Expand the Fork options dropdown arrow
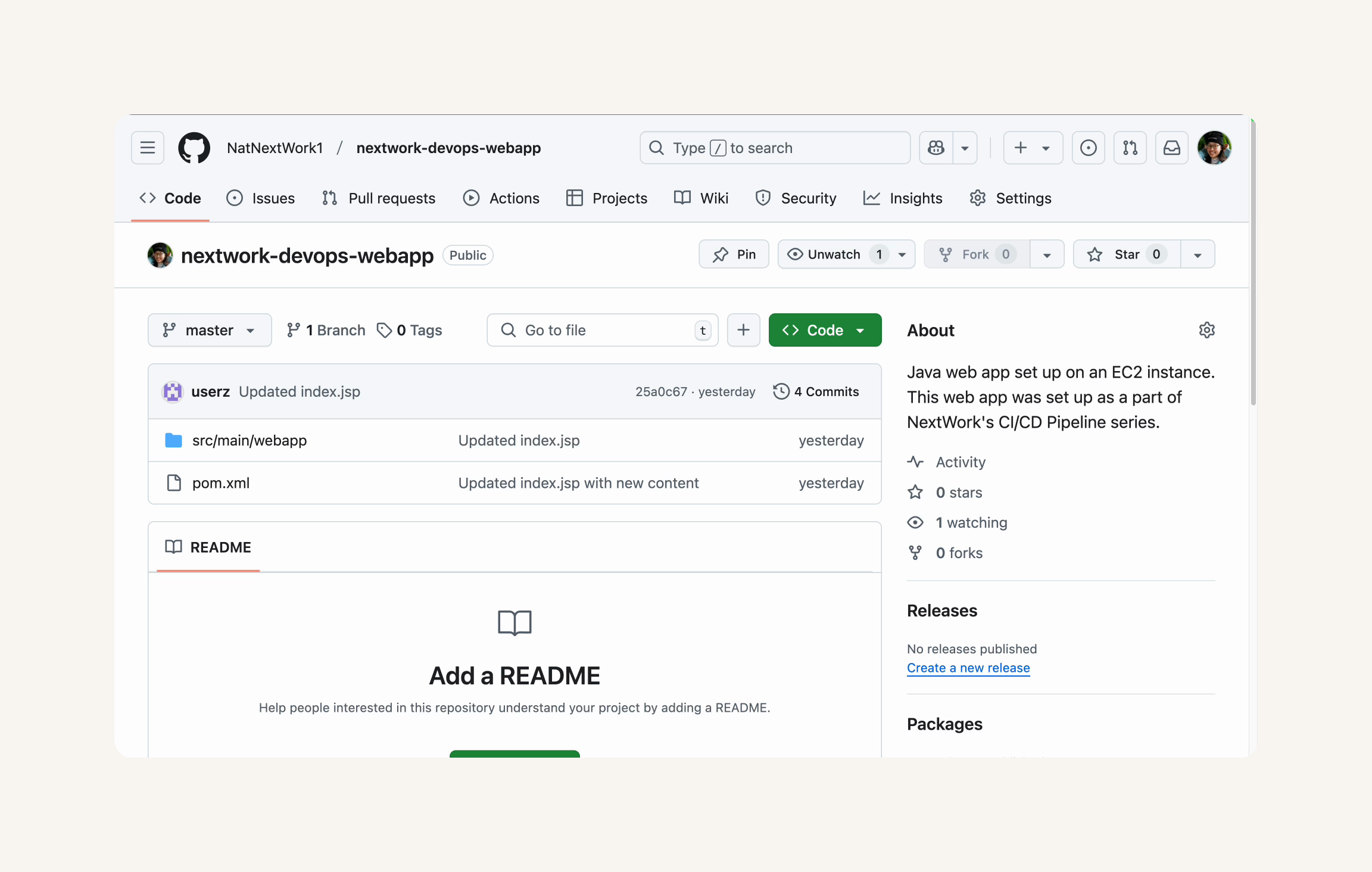Image resolution: width=1372 pixels, height=872 pixels. point(1047,254)
